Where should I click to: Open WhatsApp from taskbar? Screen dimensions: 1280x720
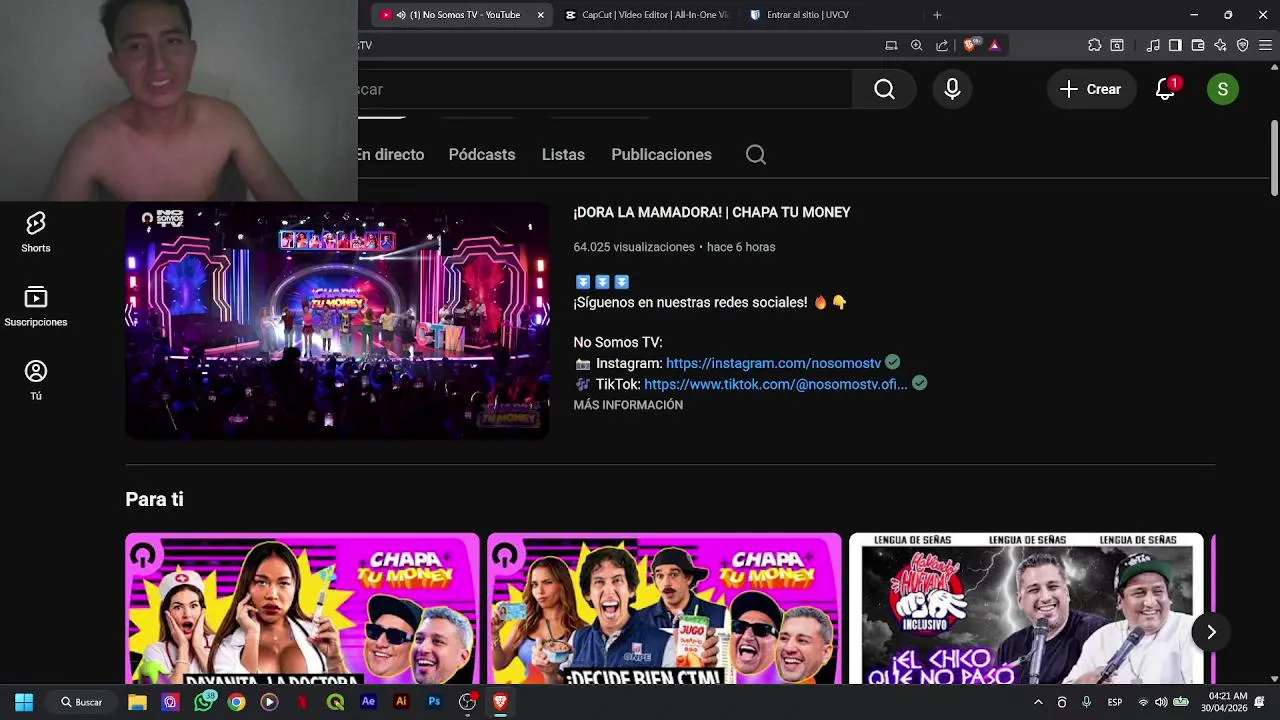click(x=204, y=702)
